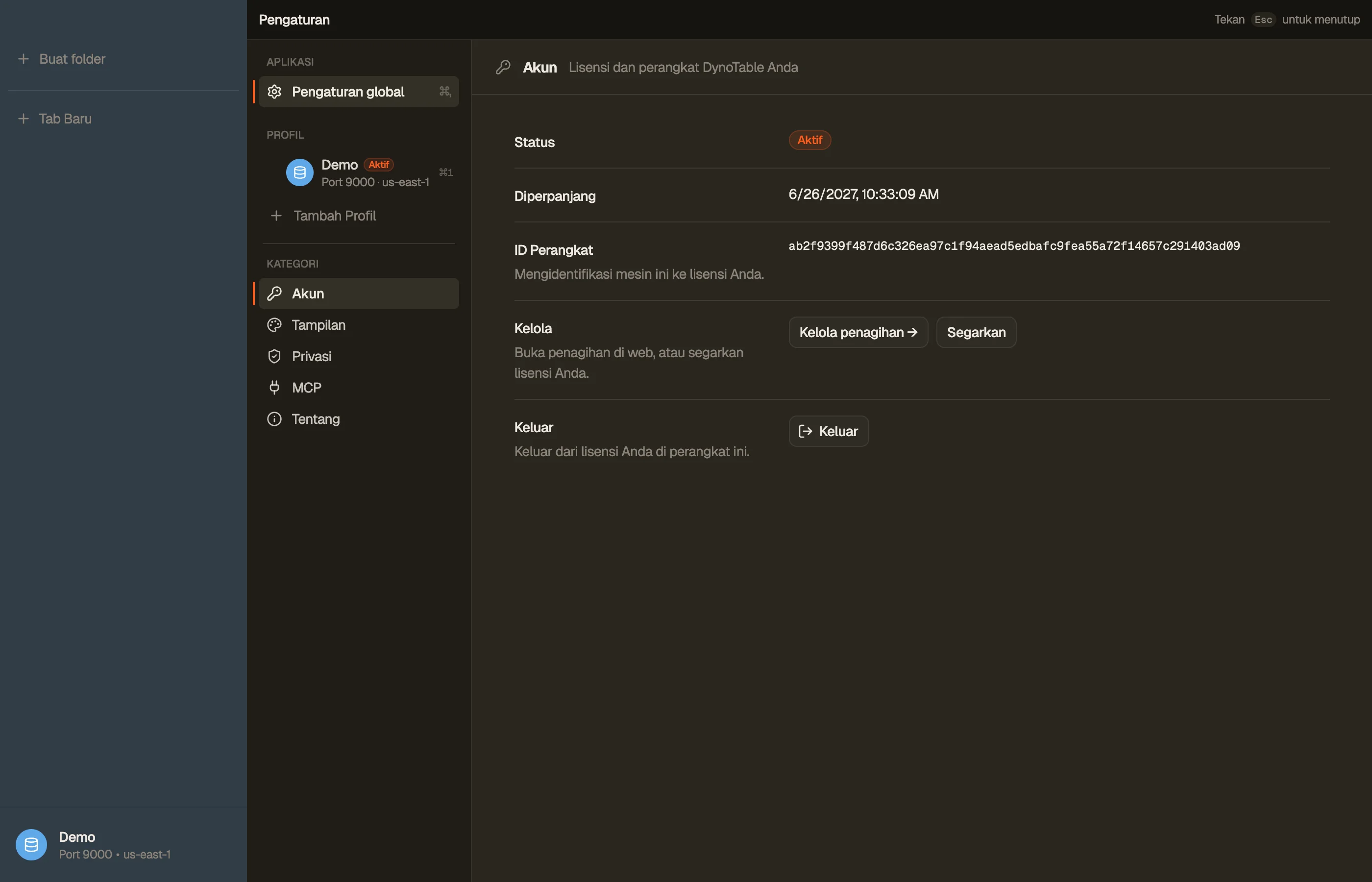Click the Keluar button
Screen dimensions: 1372x882
coord(829,431)
